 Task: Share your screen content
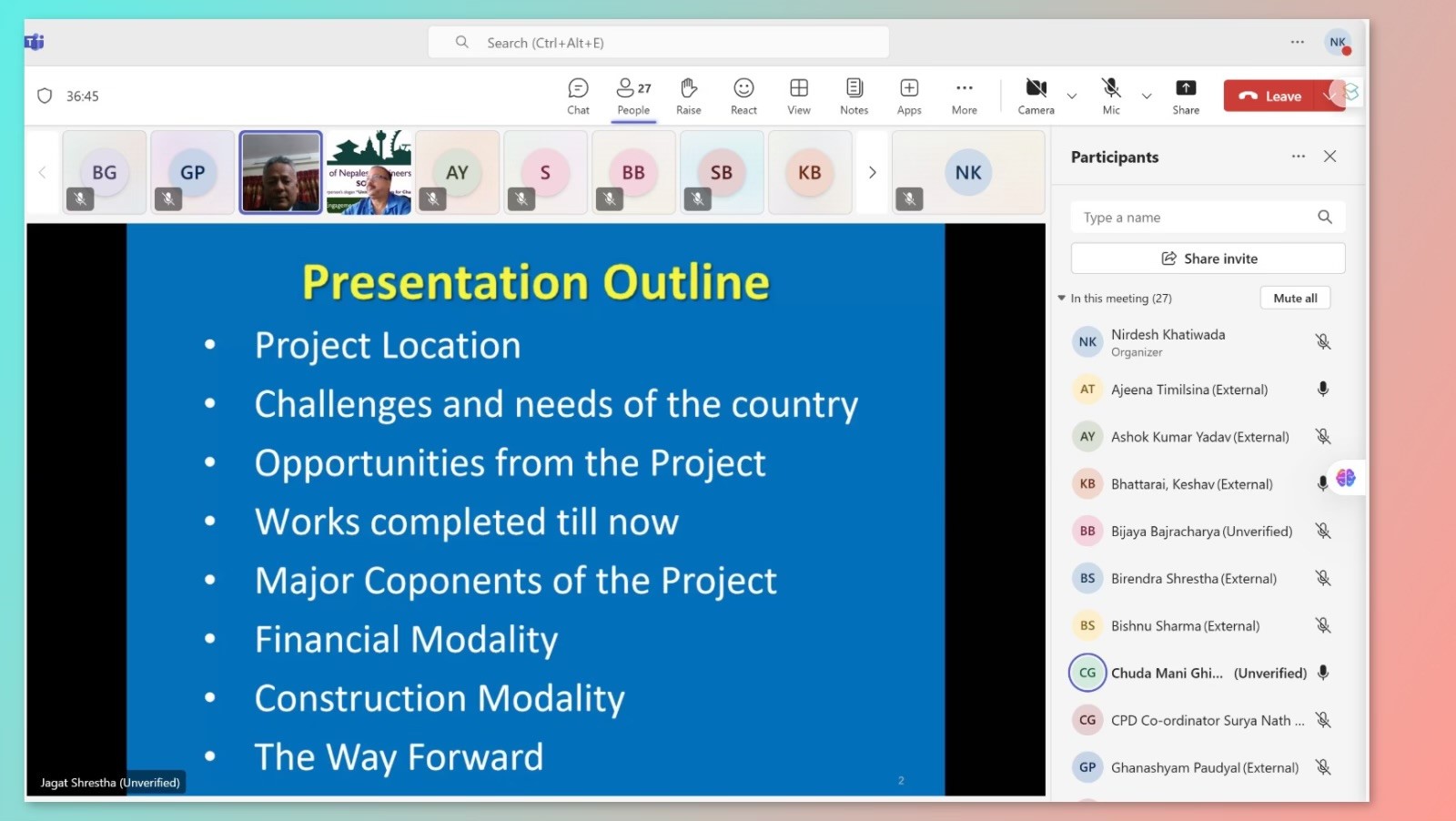tap(1186, 96)
